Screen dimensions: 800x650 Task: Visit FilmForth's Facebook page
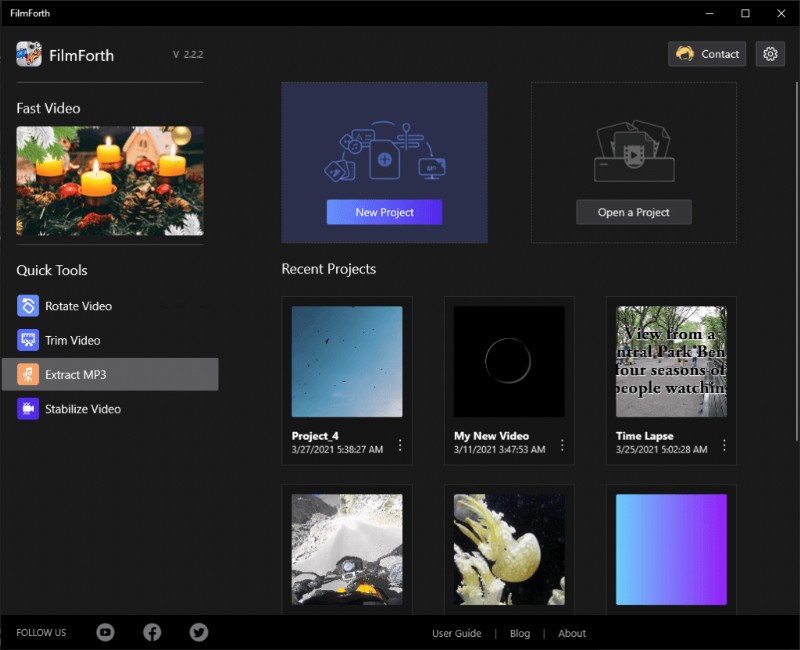tap(152, 632)
